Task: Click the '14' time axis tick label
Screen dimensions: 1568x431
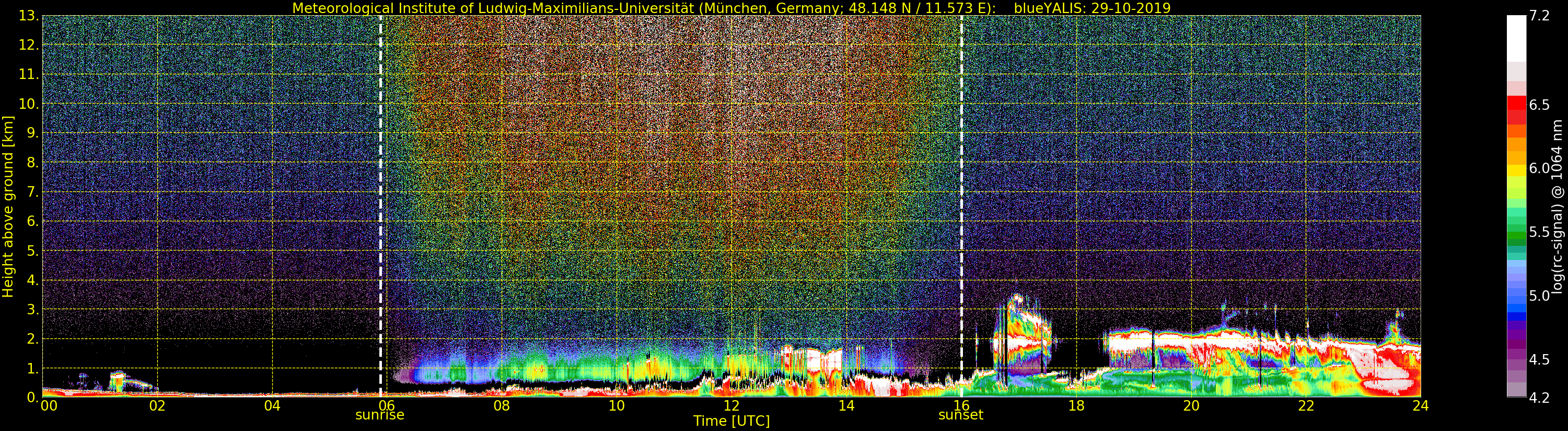Action: (846, 405)
